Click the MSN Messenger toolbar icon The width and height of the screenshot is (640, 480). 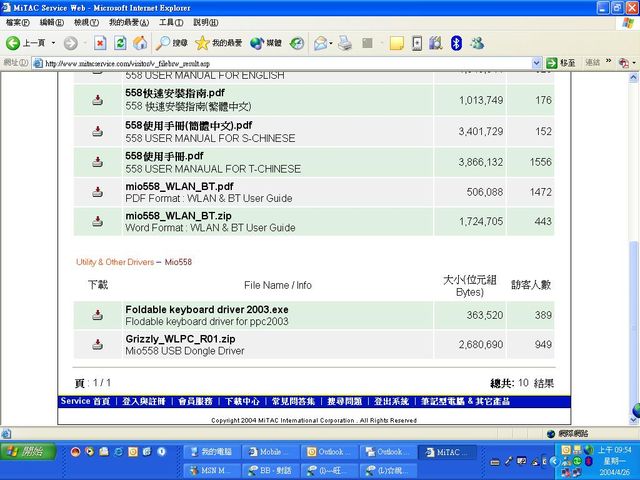477,43
